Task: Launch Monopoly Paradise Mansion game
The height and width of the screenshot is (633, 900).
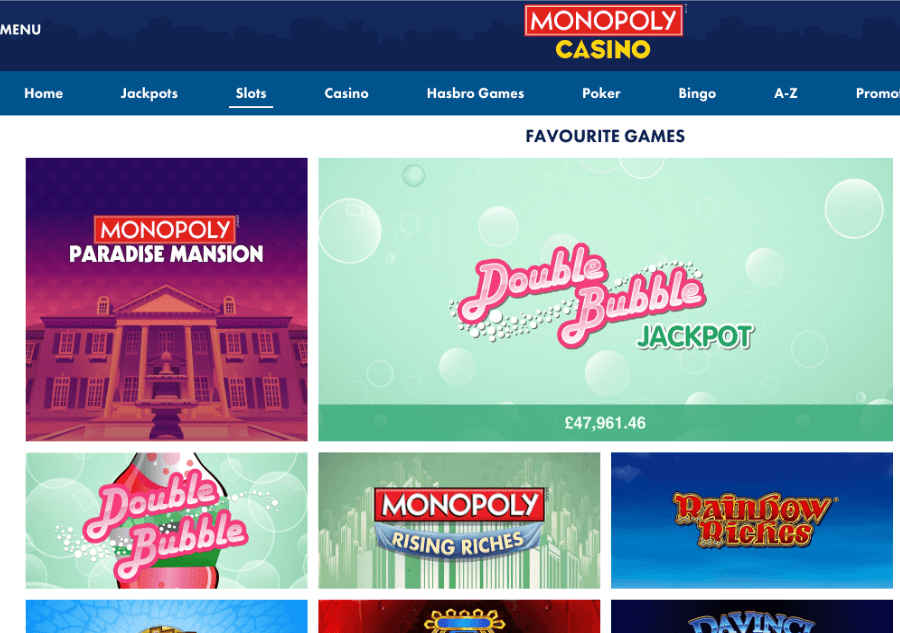Action: [166, 299]
